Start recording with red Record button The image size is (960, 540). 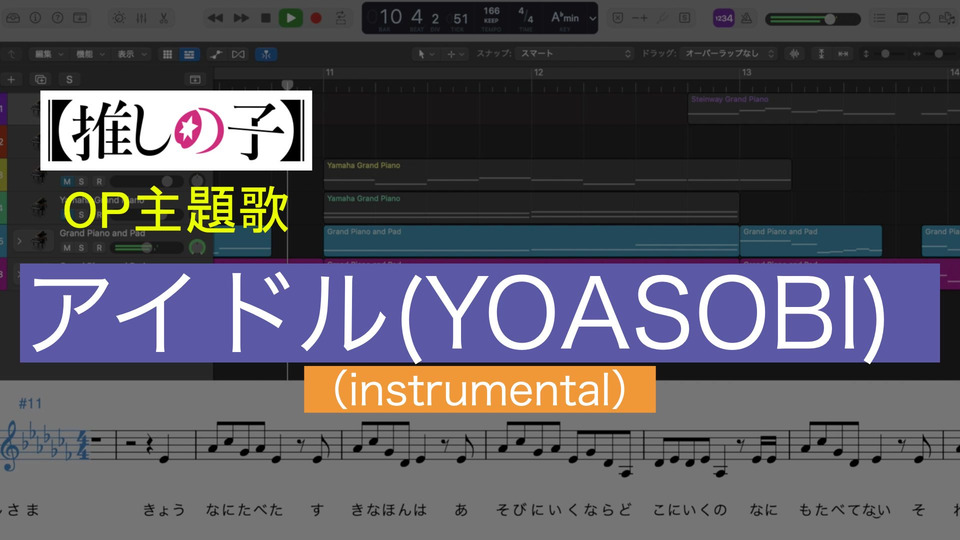[316, 18]
